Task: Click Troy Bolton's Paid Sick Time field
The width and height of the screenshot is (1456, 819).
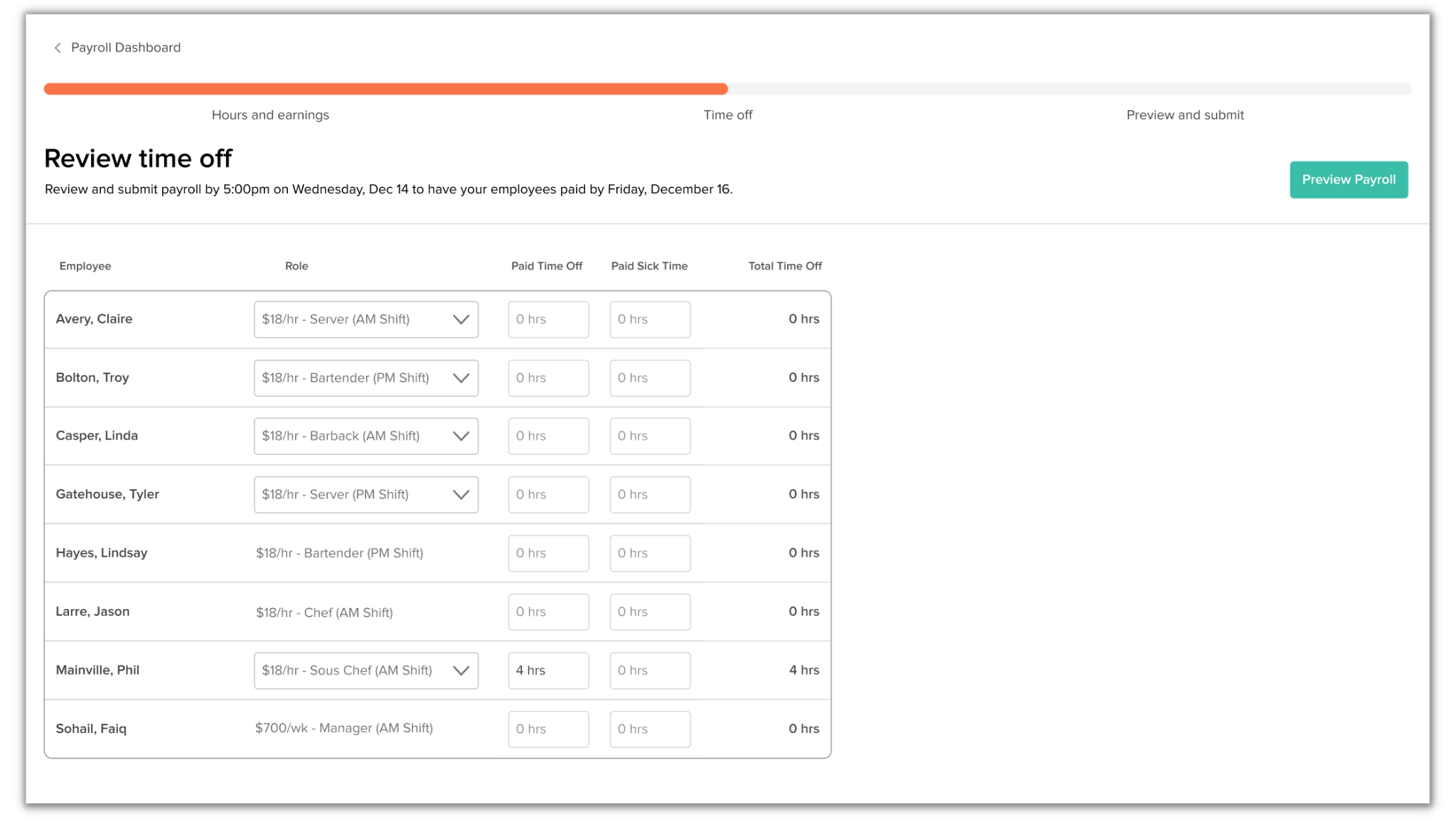Action: point(650,378)
